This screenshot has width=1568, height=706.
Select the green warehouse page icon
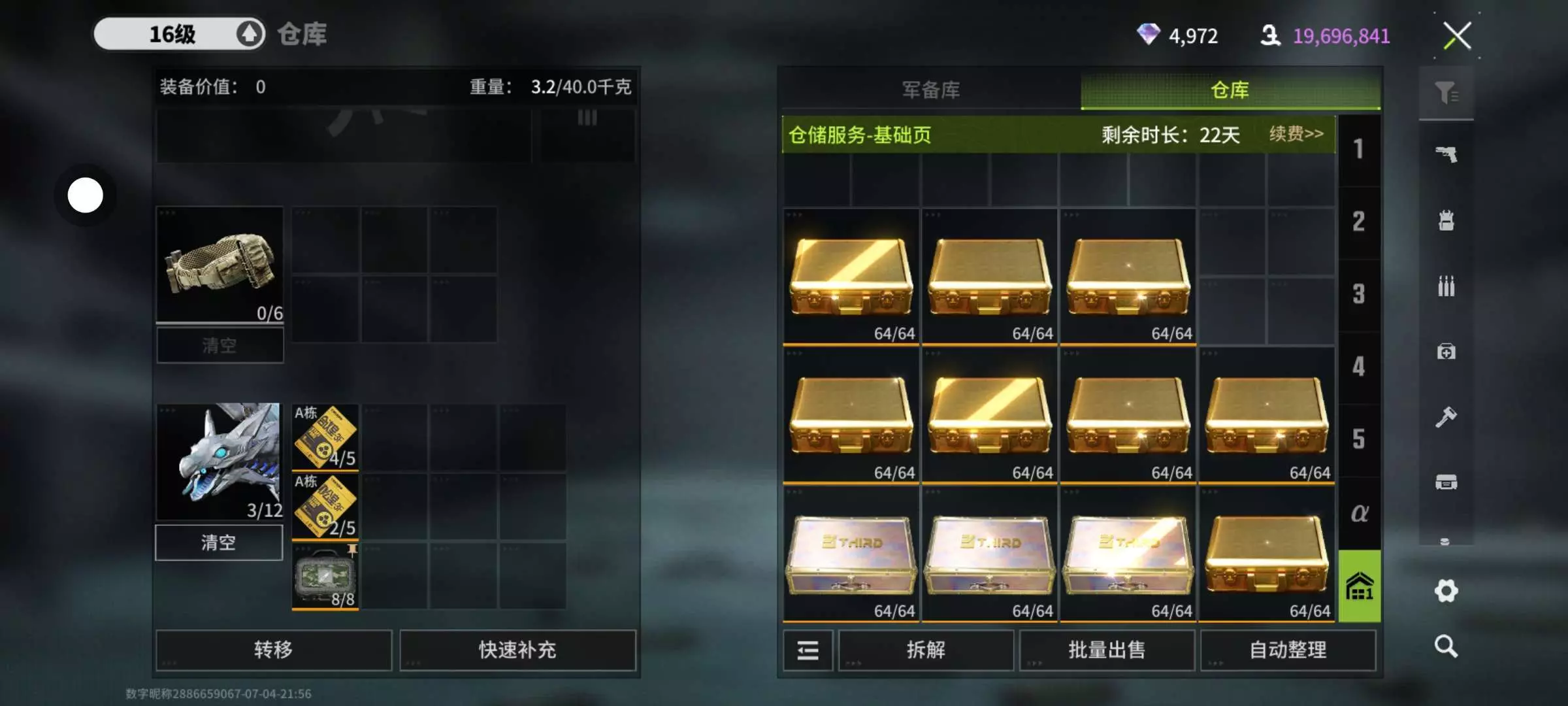point(1360,586)
